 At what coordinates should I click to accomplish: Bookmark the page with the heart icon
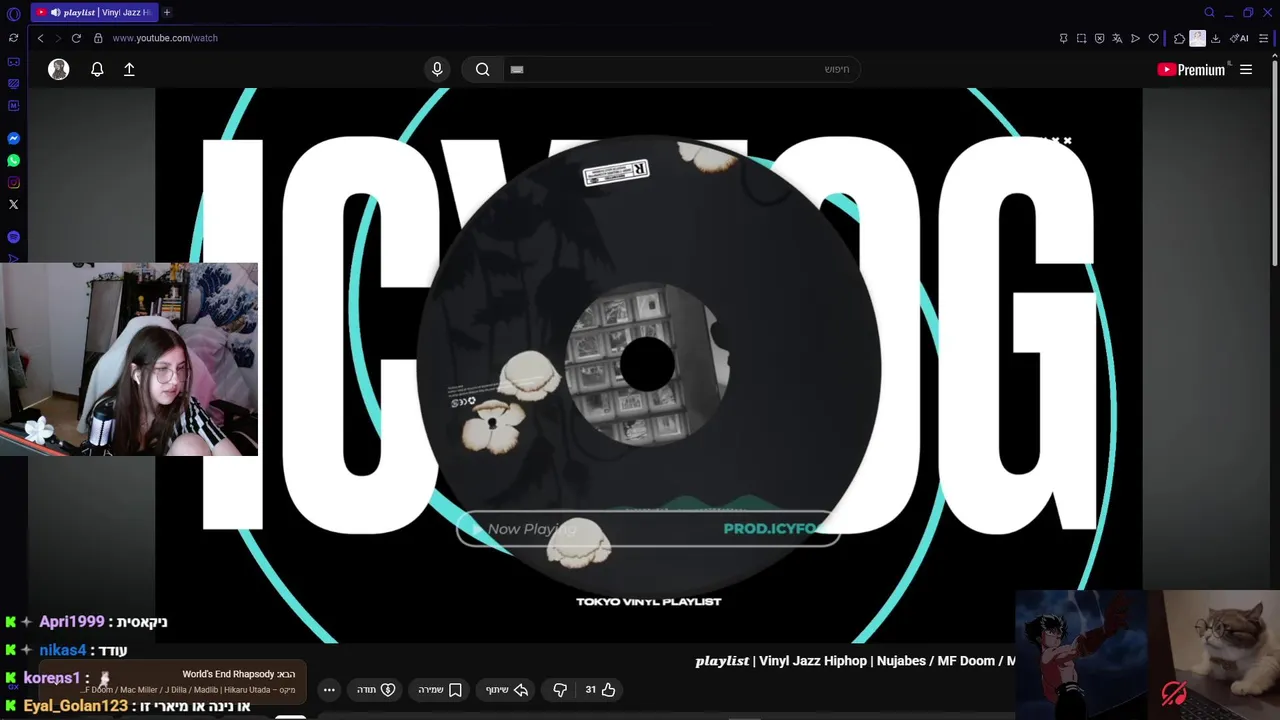1153,38
